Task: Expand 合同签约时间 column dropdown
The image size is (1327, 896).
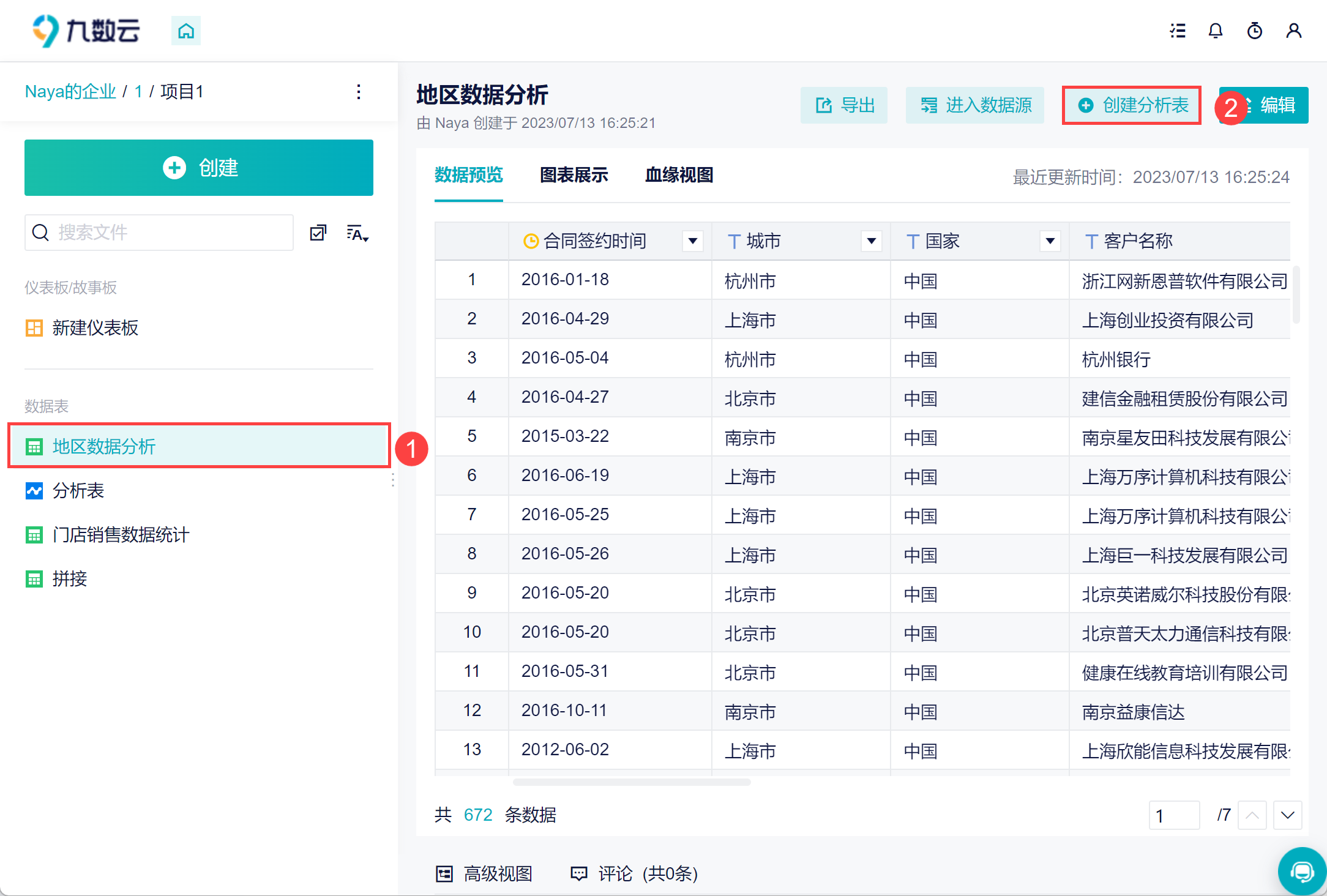Action: (x=692, y=241)
